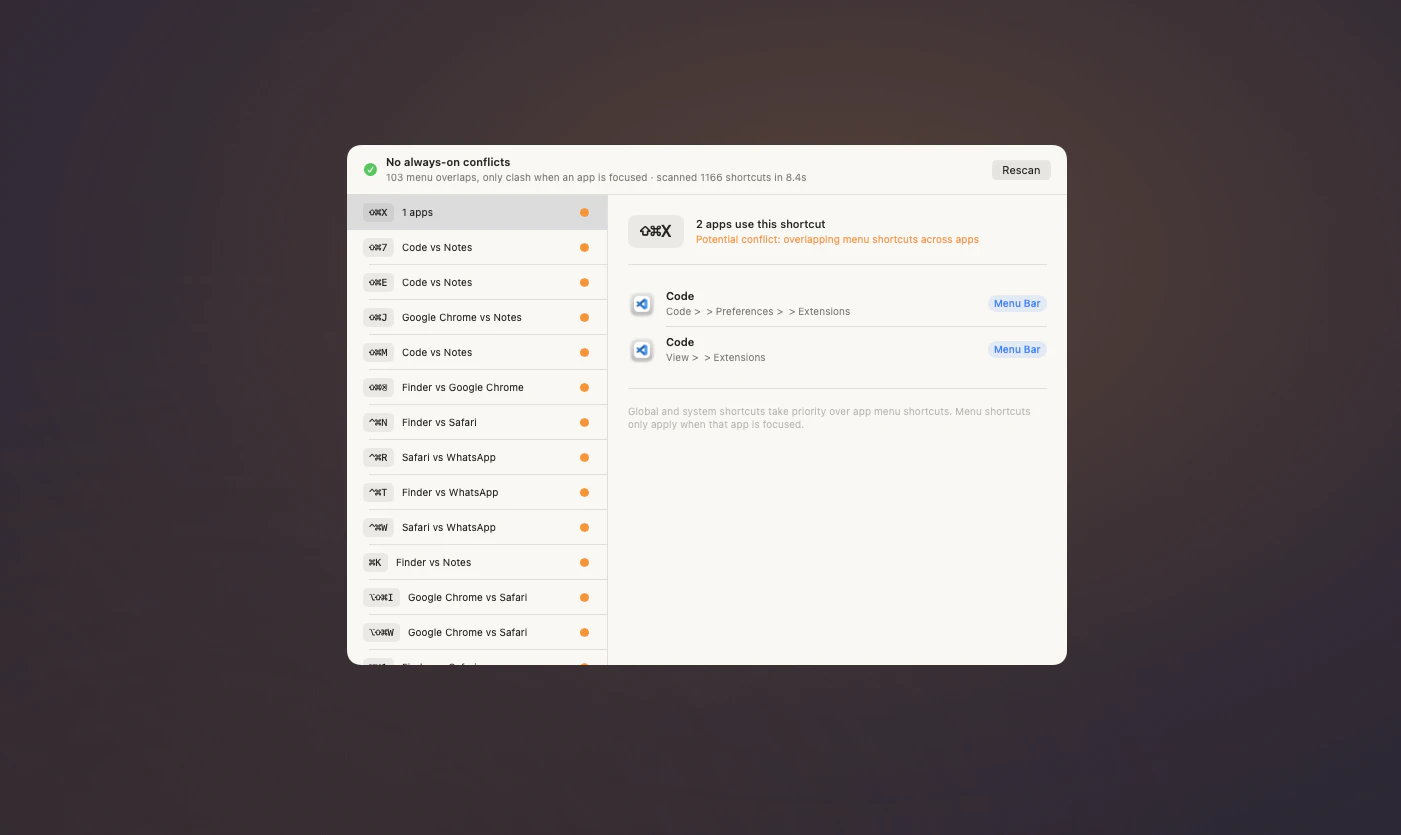Click the ⇧⌘J key badge
This screenshot has width=1401, height=835.
[378, 317]
